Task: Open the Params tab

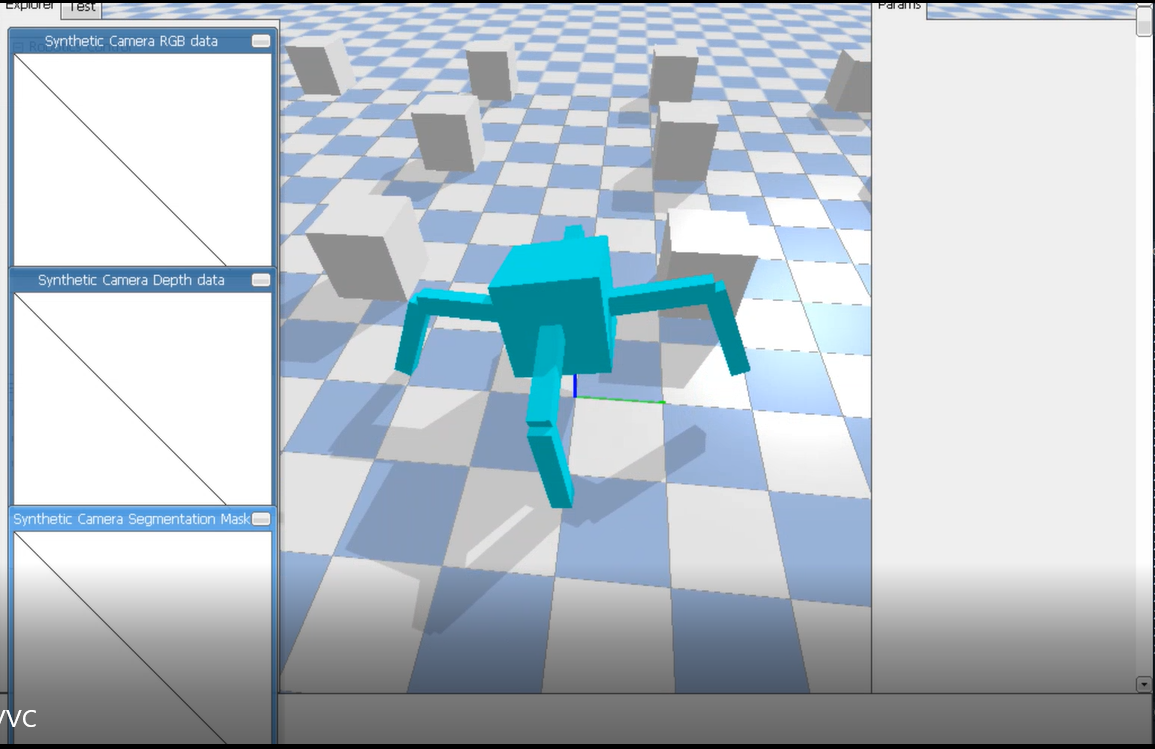Action: pos(899,6)
